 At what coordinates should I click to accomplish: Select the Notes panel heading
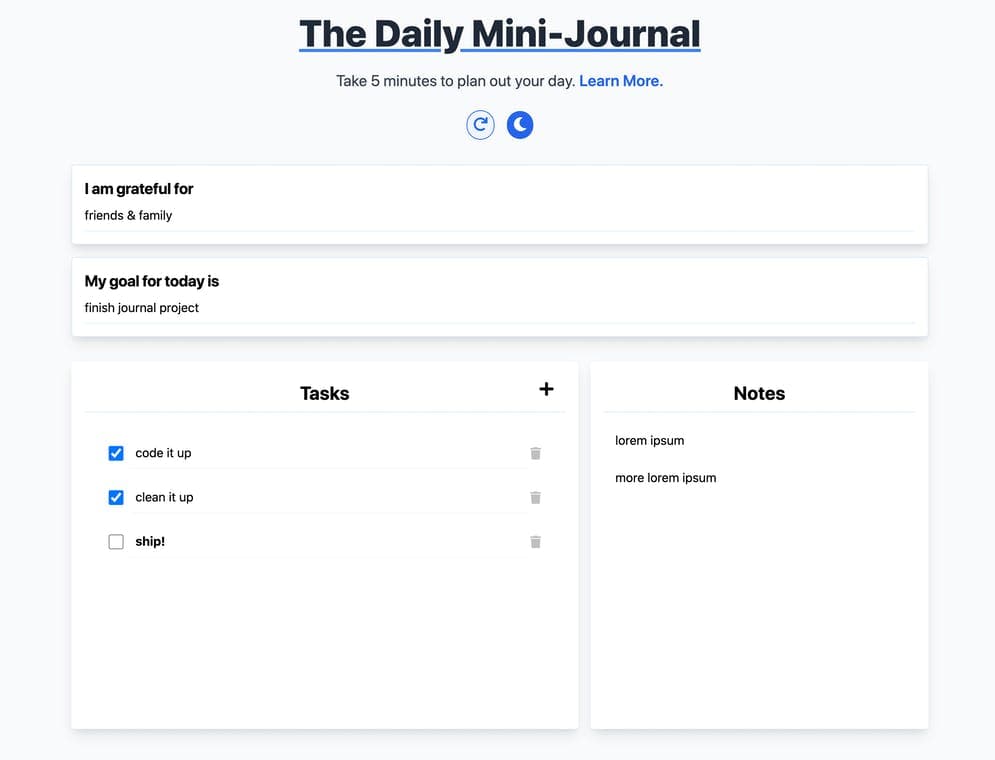point(759,393)
